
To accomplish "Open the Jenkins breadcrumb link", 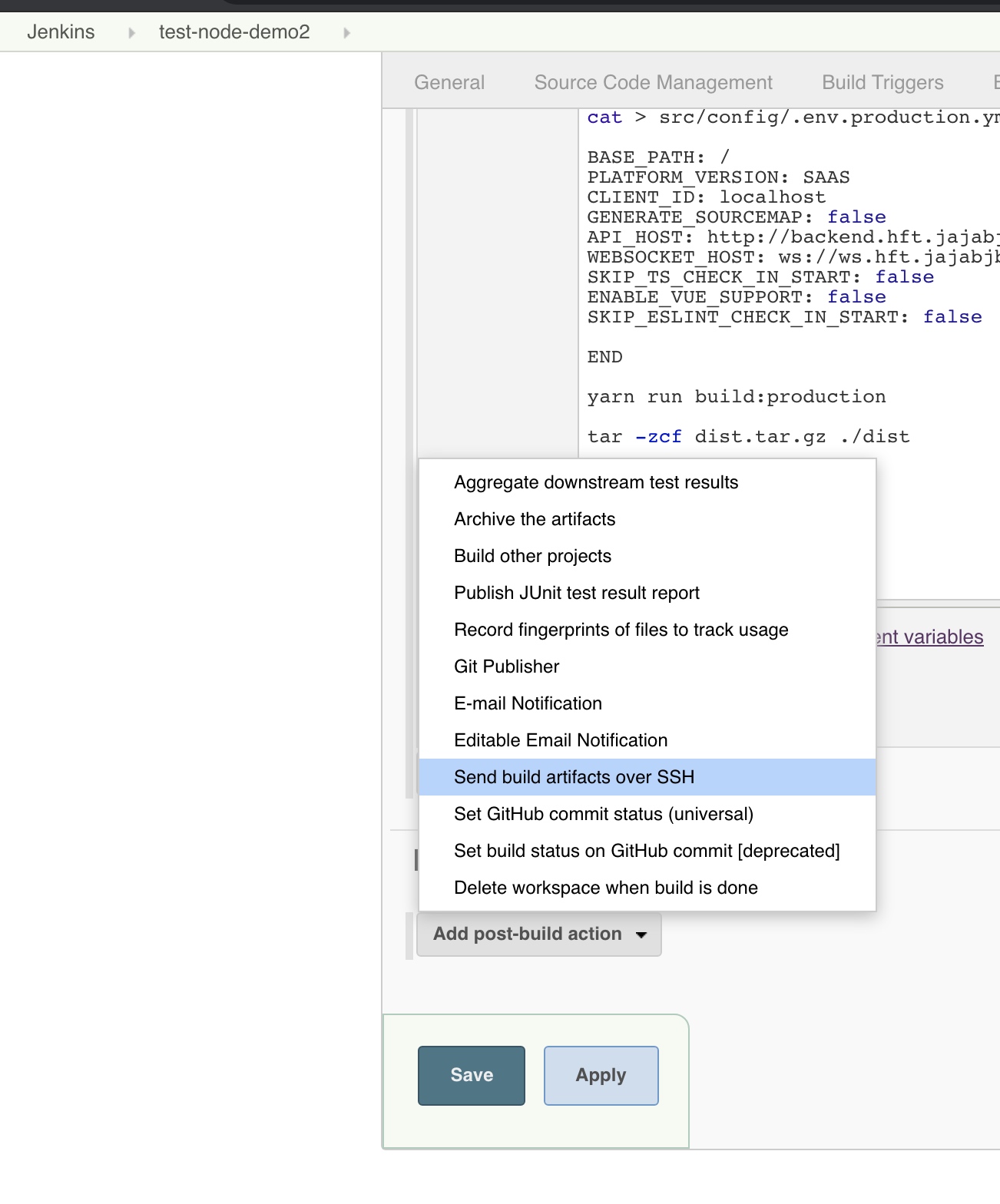I will pyautogui.click(x=61, y=32).
